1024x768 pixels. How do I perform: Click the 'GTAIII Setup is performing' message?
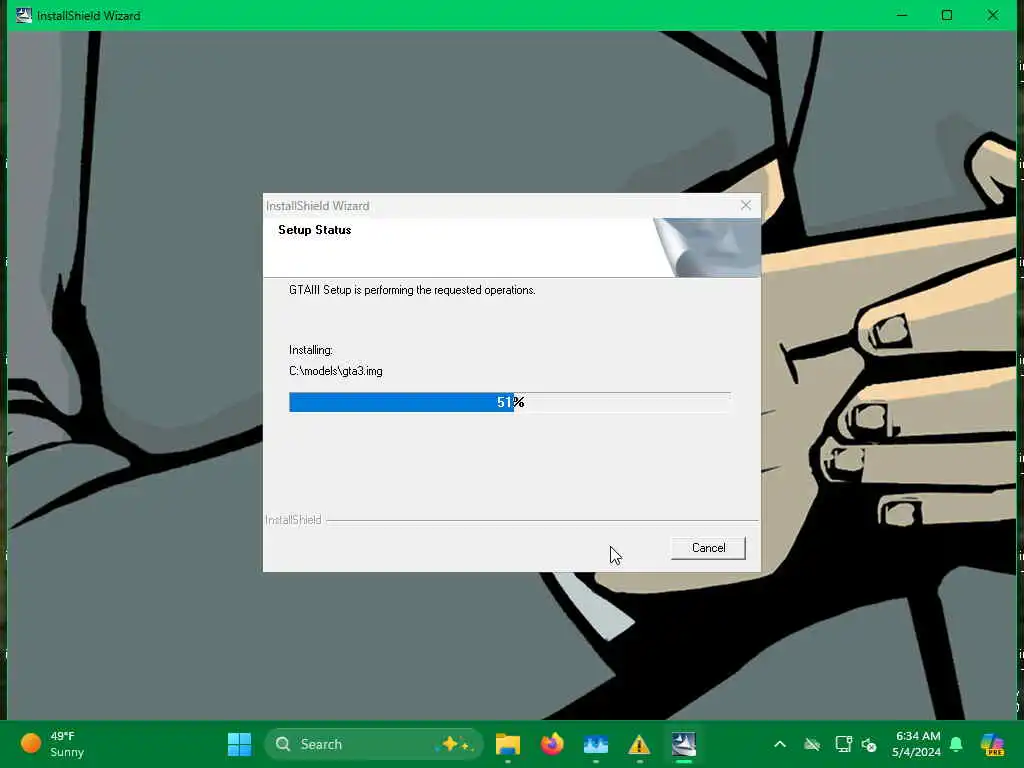(412, 290)
